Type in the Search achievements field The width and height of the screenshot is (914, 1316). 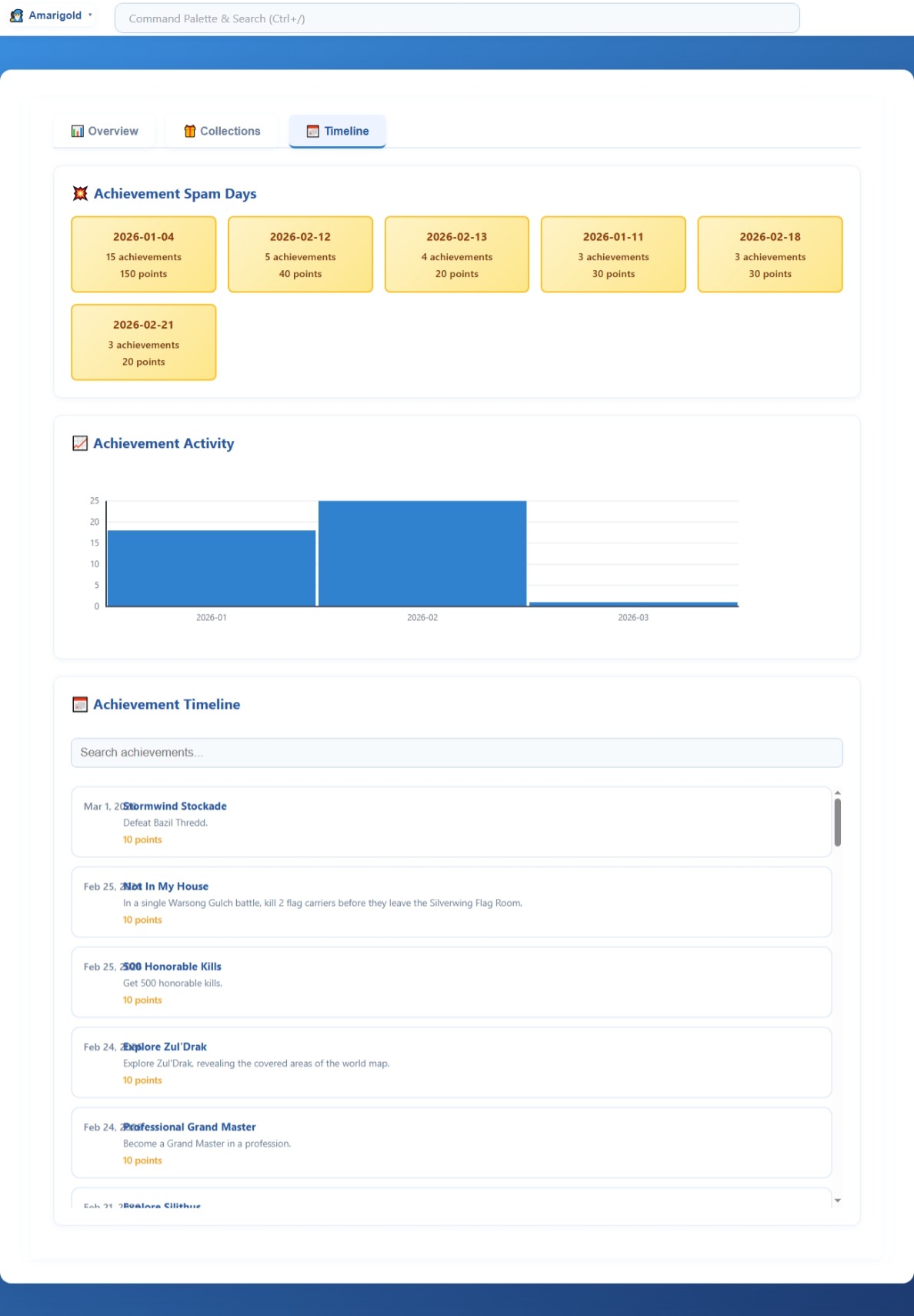456,753
